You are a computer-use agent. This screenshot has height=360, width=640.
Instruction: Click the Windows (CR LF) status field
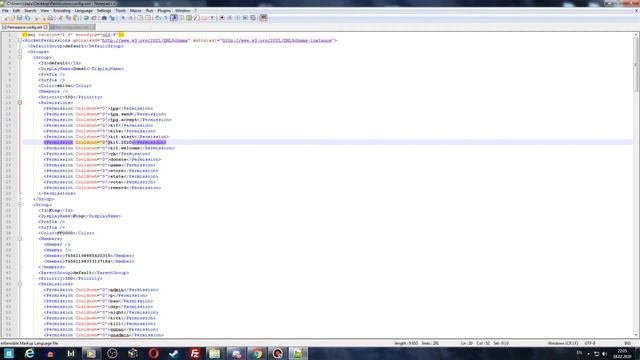[563, 343]
